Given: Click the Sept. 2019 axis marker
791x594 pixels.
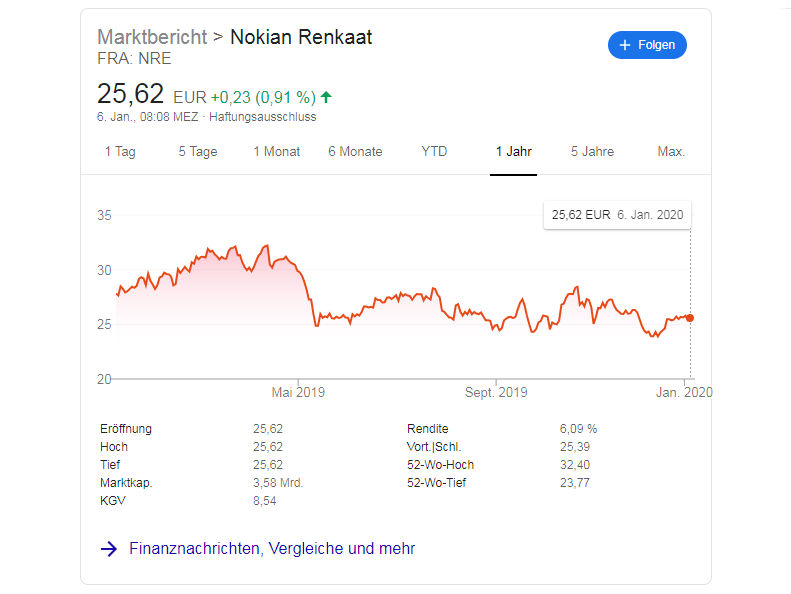Looking at the screenshot, I should pos(496,392).
